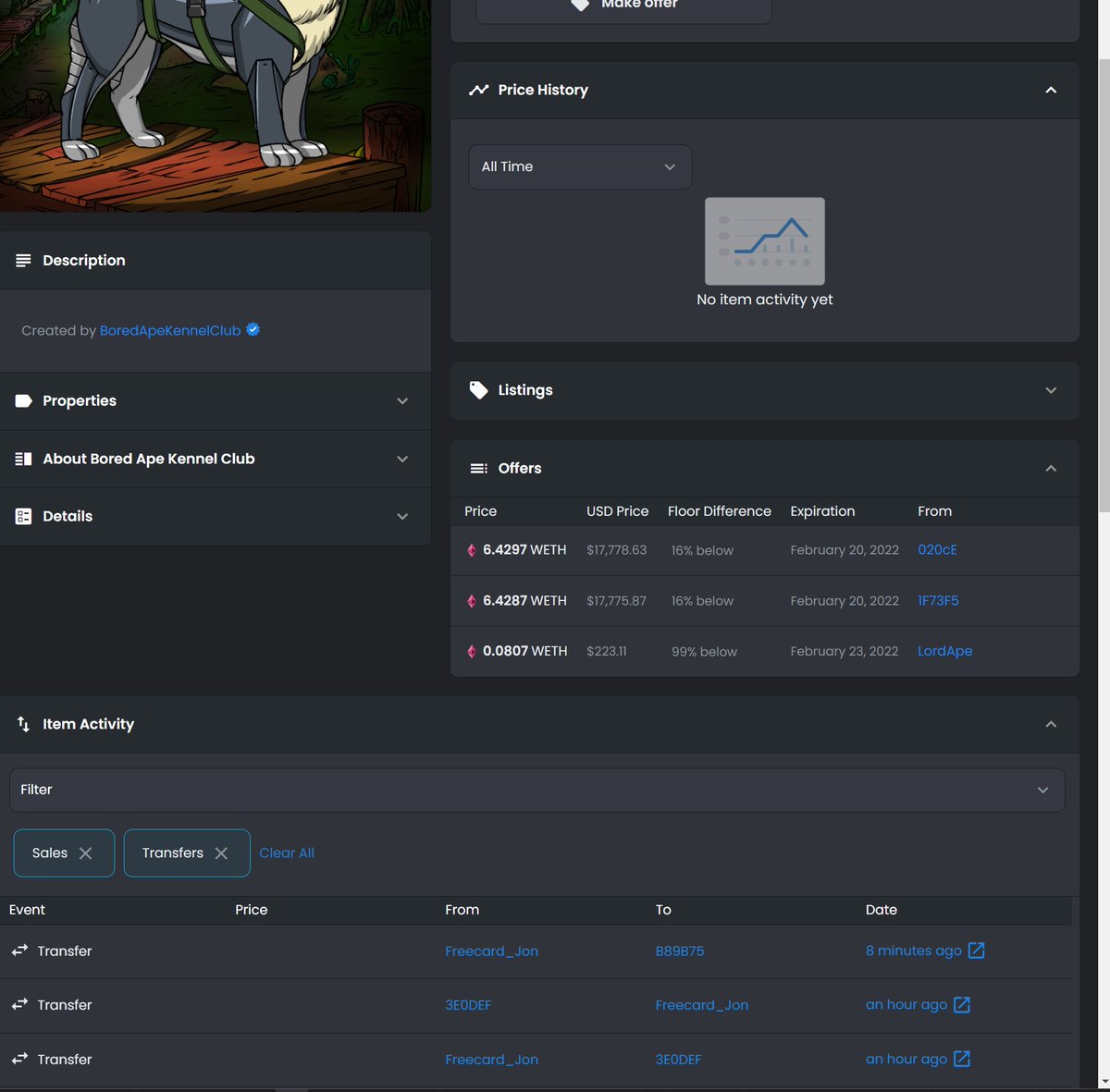The image size is (1110, 1092).
Task: Click the February 23, 2022 expiration
Action: pyautogui.click(x=845, y=651)
